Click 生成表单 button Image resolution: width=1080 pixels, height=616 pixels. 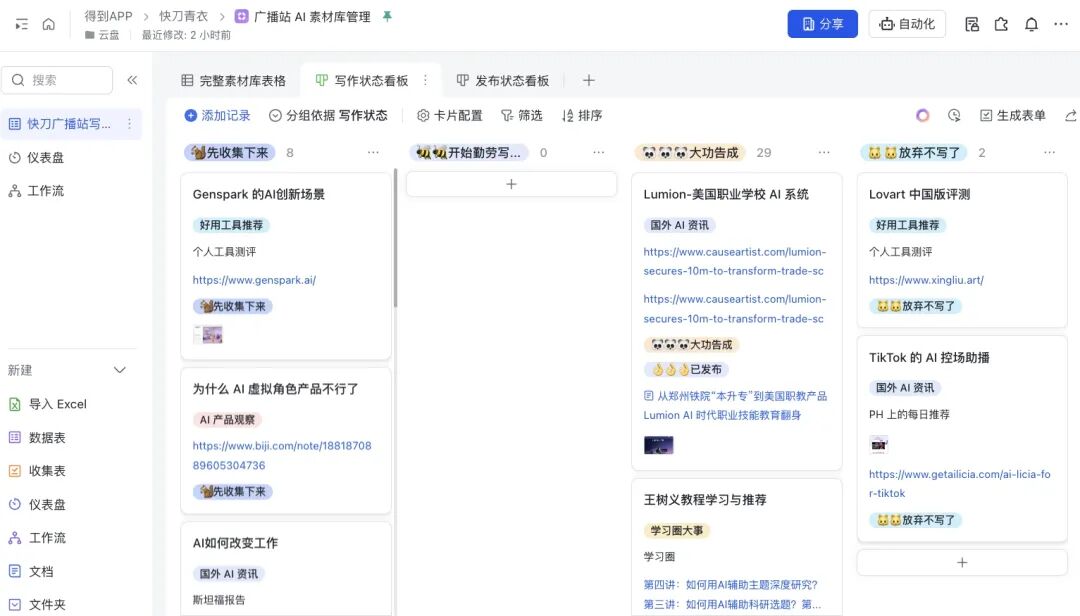click(1012, 115)
